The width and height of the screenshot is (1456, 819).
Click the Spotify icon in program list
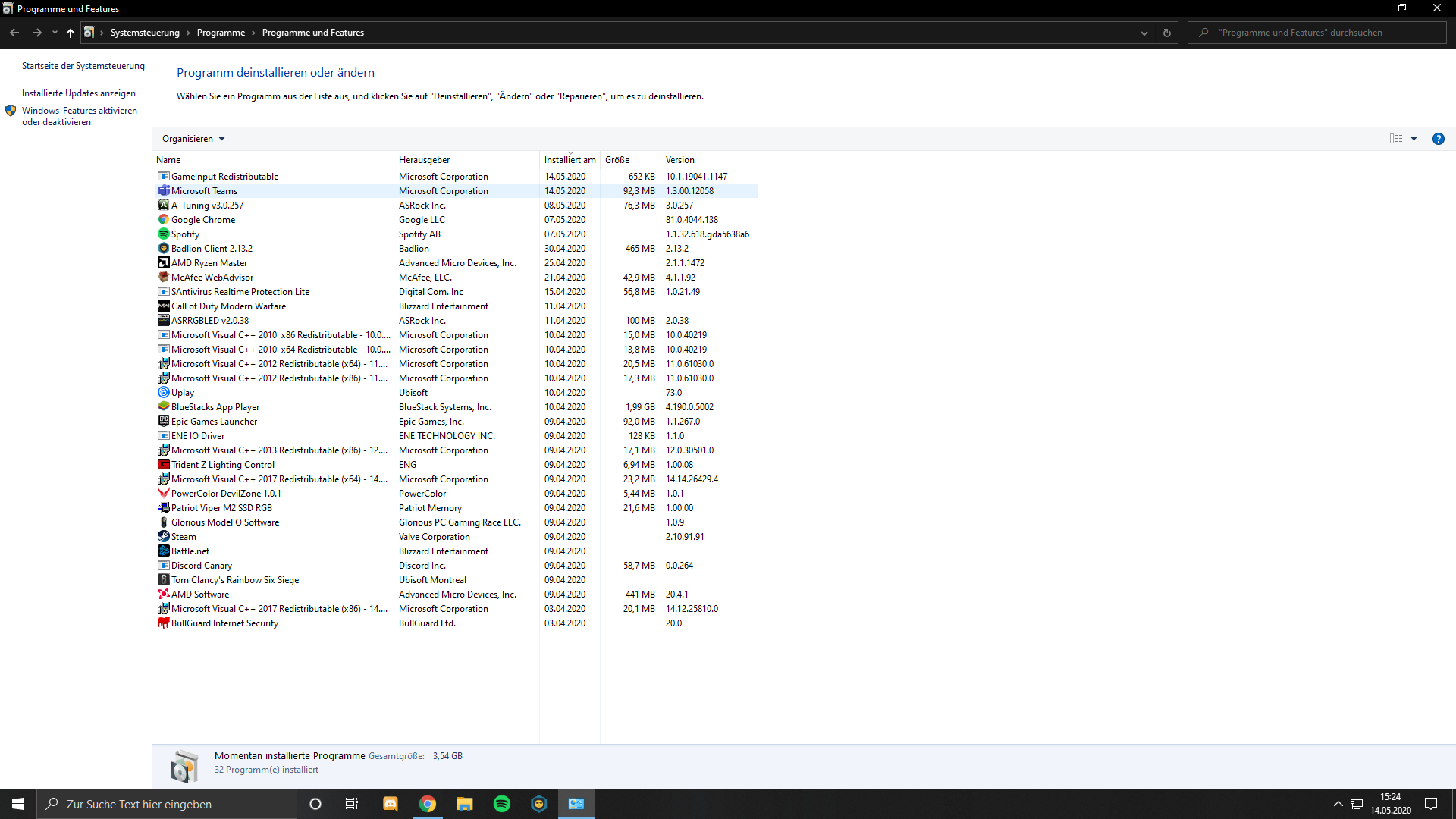(163, 234)
